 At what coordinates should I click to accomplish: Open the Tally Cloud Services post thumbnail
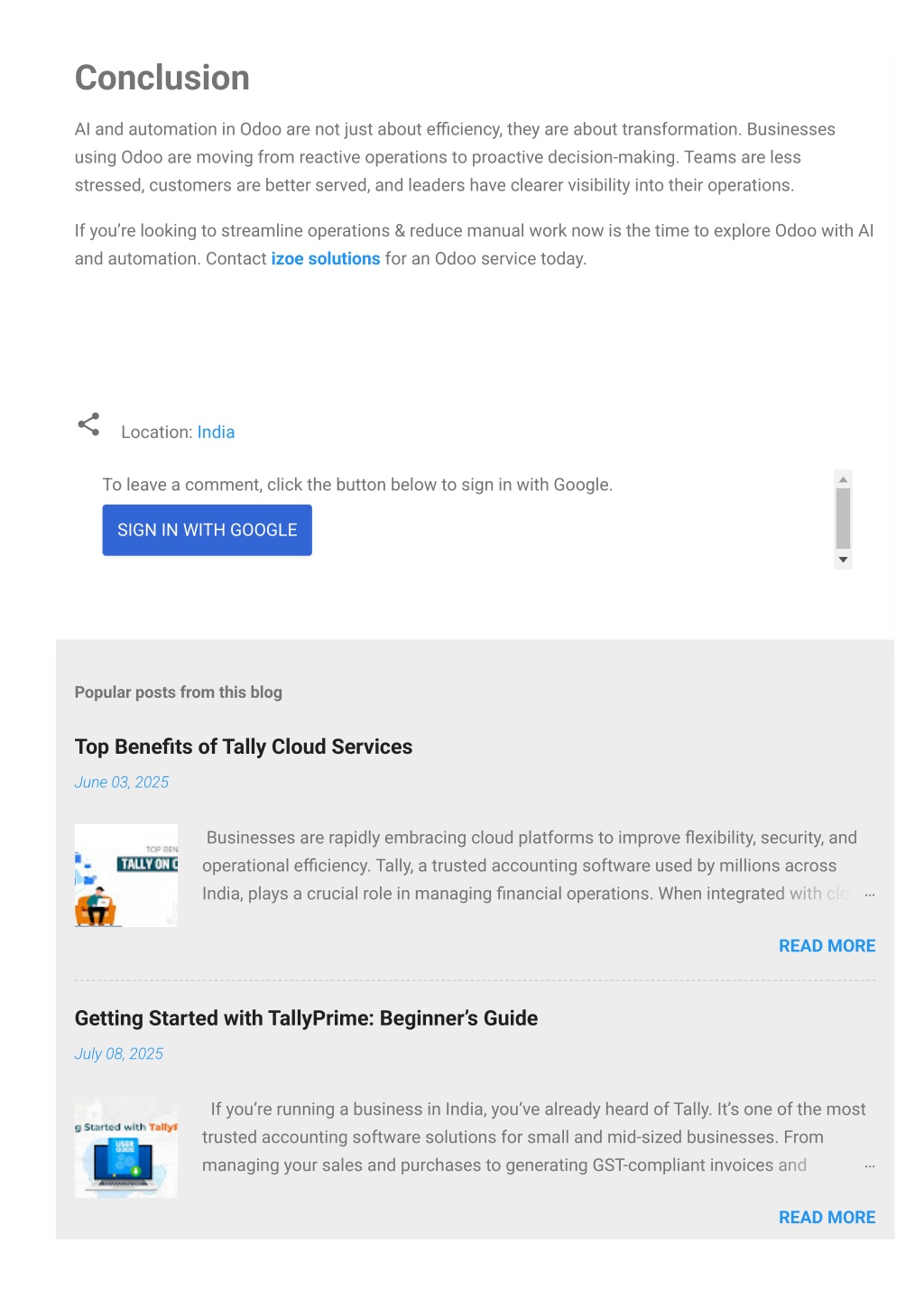pyautogui.click(x=126, y=876)
